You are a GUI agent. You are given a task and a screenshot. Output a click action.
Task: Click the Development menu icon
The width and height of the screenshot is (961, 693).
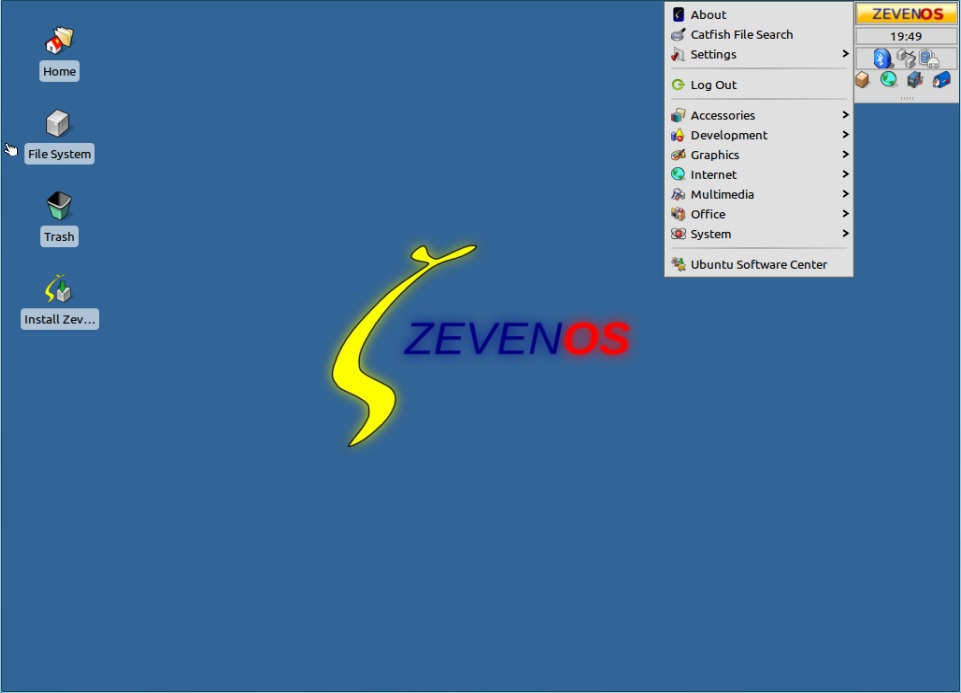tap(677, 135)
